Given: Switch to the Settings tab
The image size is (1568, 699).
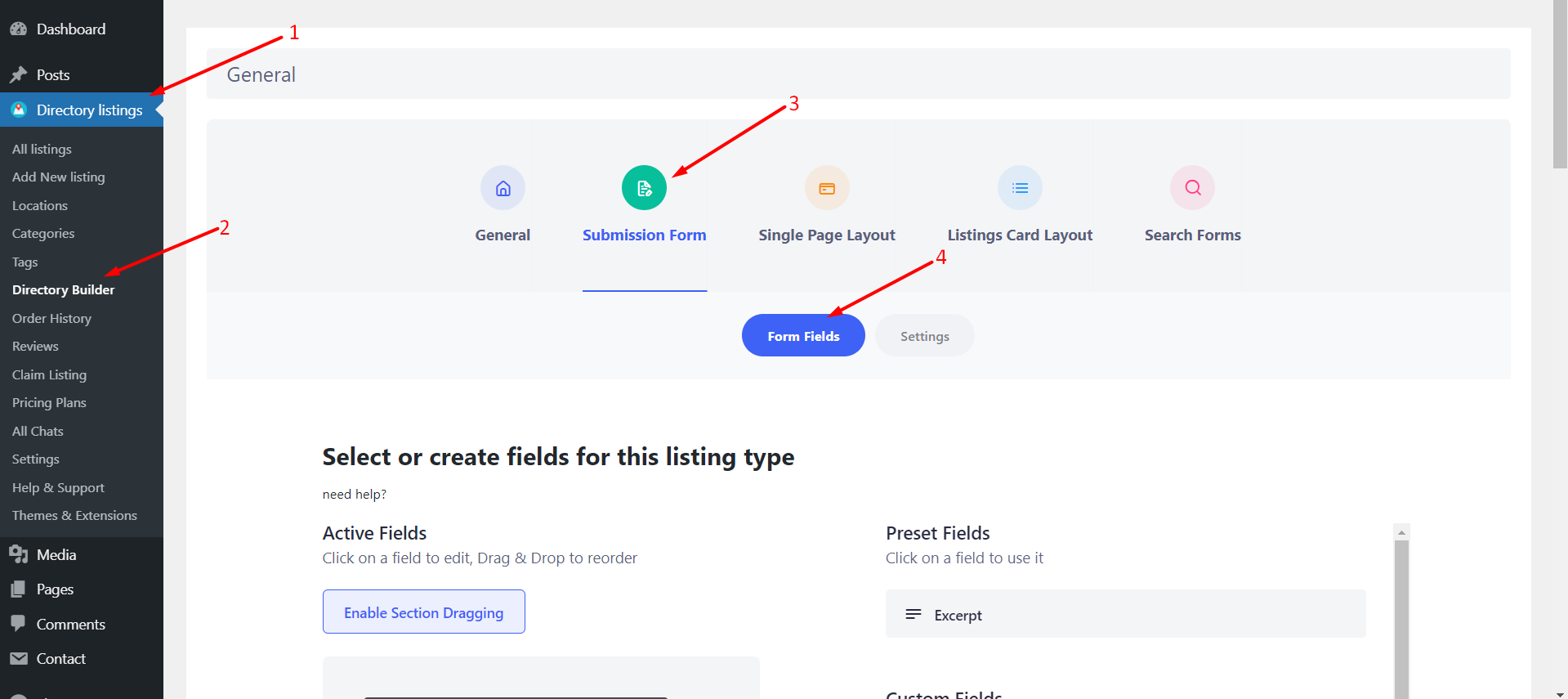Looking at the screenshot, I should coord(923,335).
